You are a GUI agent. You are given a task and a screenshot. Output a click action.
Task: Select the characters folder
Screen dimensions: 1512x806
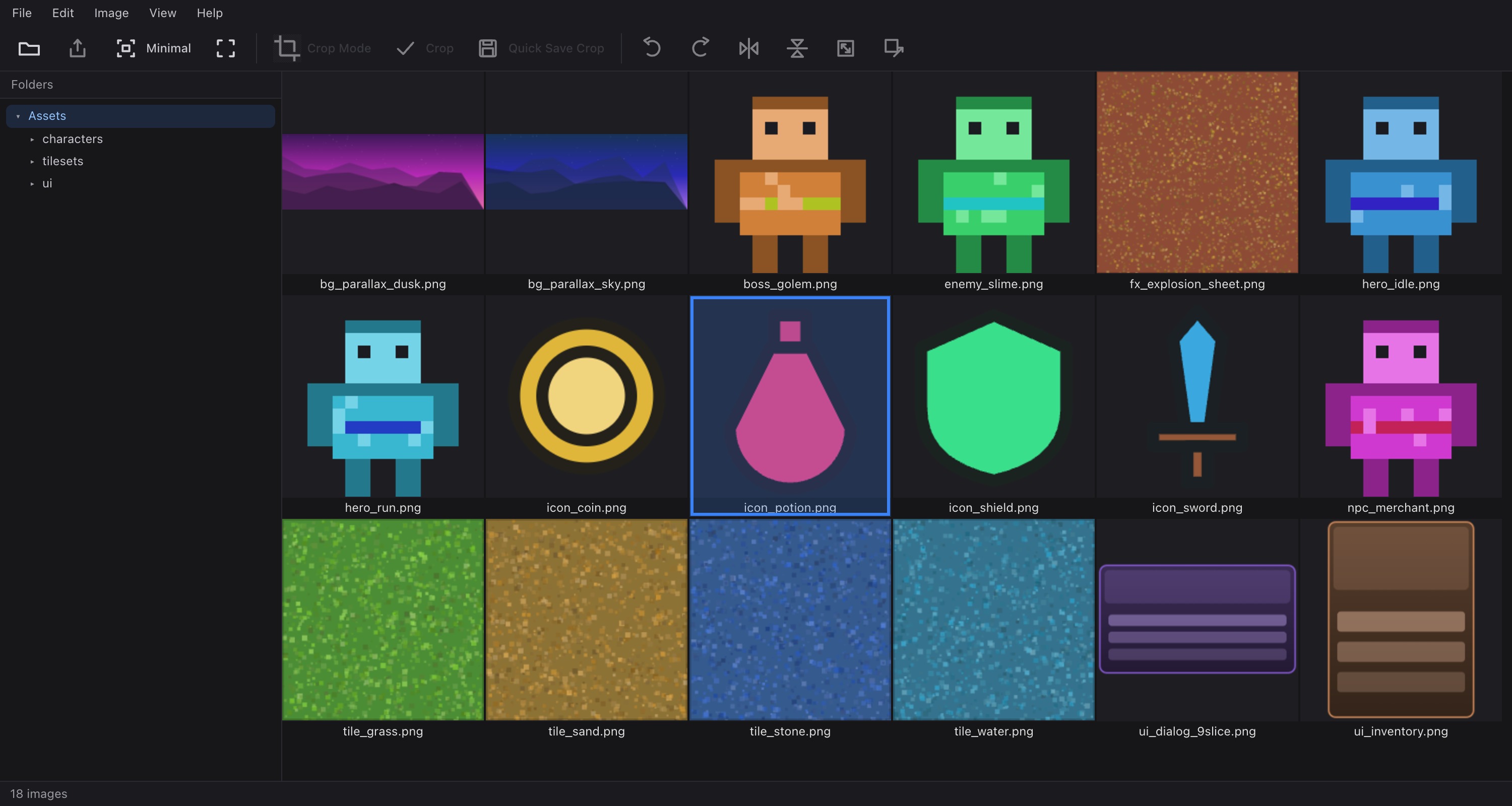coord(72,139)
